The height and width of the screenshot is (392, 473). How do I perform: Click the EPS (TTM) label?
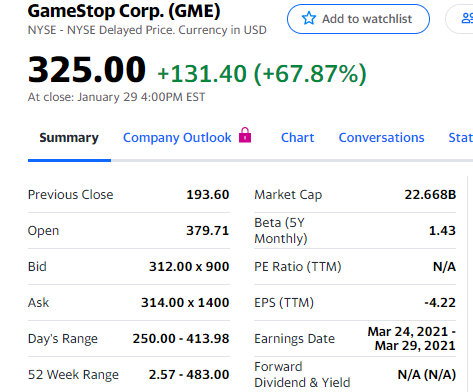click(284, 303)
